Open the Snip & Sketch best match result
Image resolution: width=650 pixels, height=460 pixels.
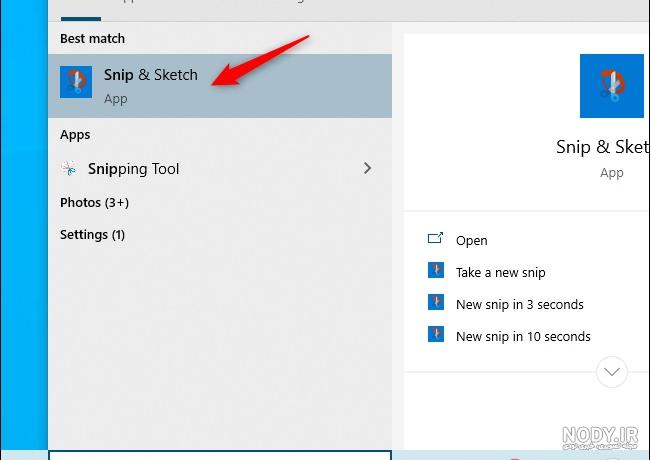(x=220, y=86)
